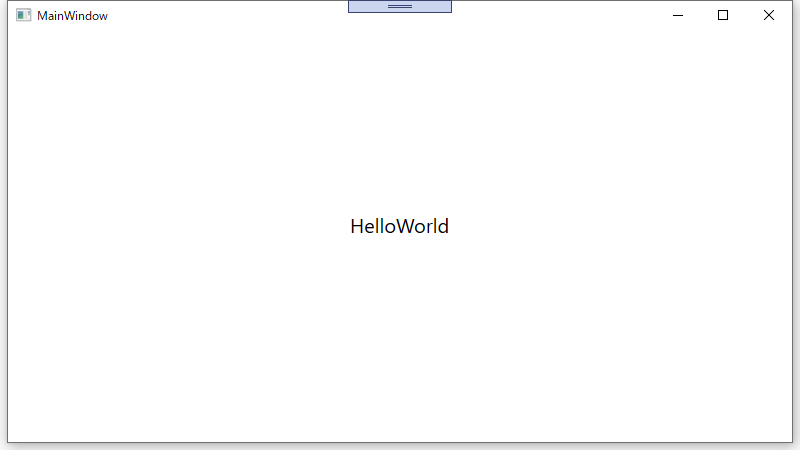This screenshot has height=450, width=800.
Task: Click the HelloWorld text
Action: 399,227
